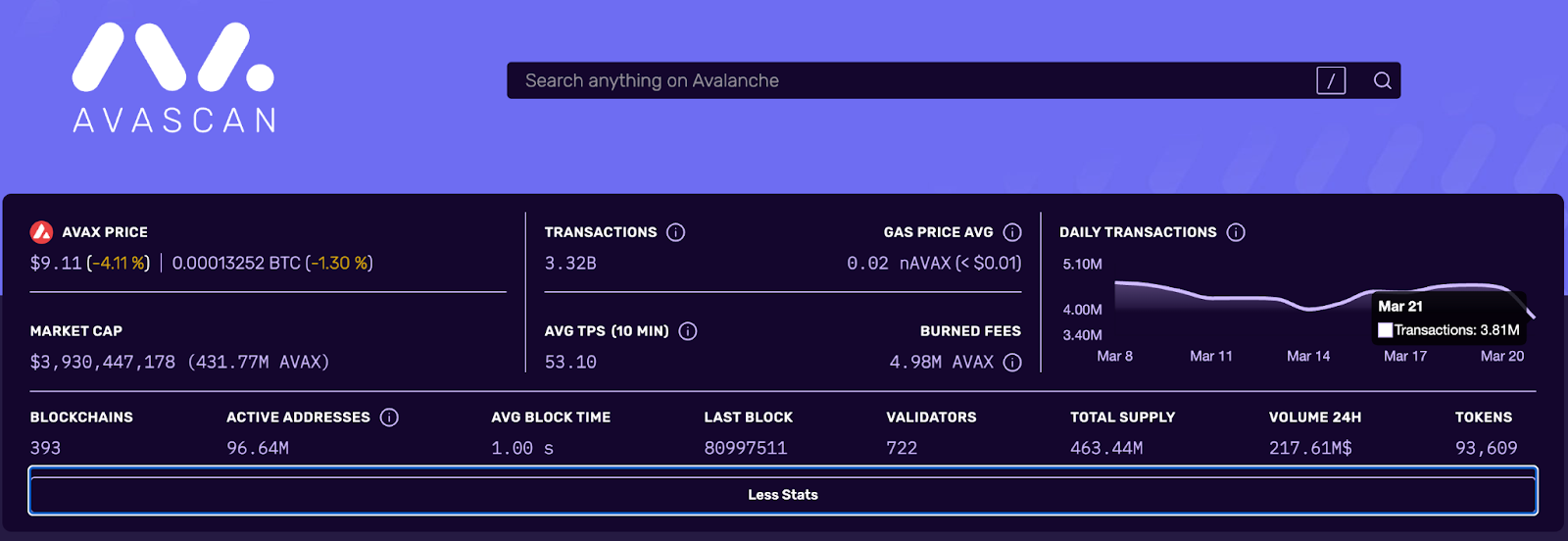This screenshot has width=1568, height=541.
Task: Click the Validators count 722
Action: (x=902, y=448)
